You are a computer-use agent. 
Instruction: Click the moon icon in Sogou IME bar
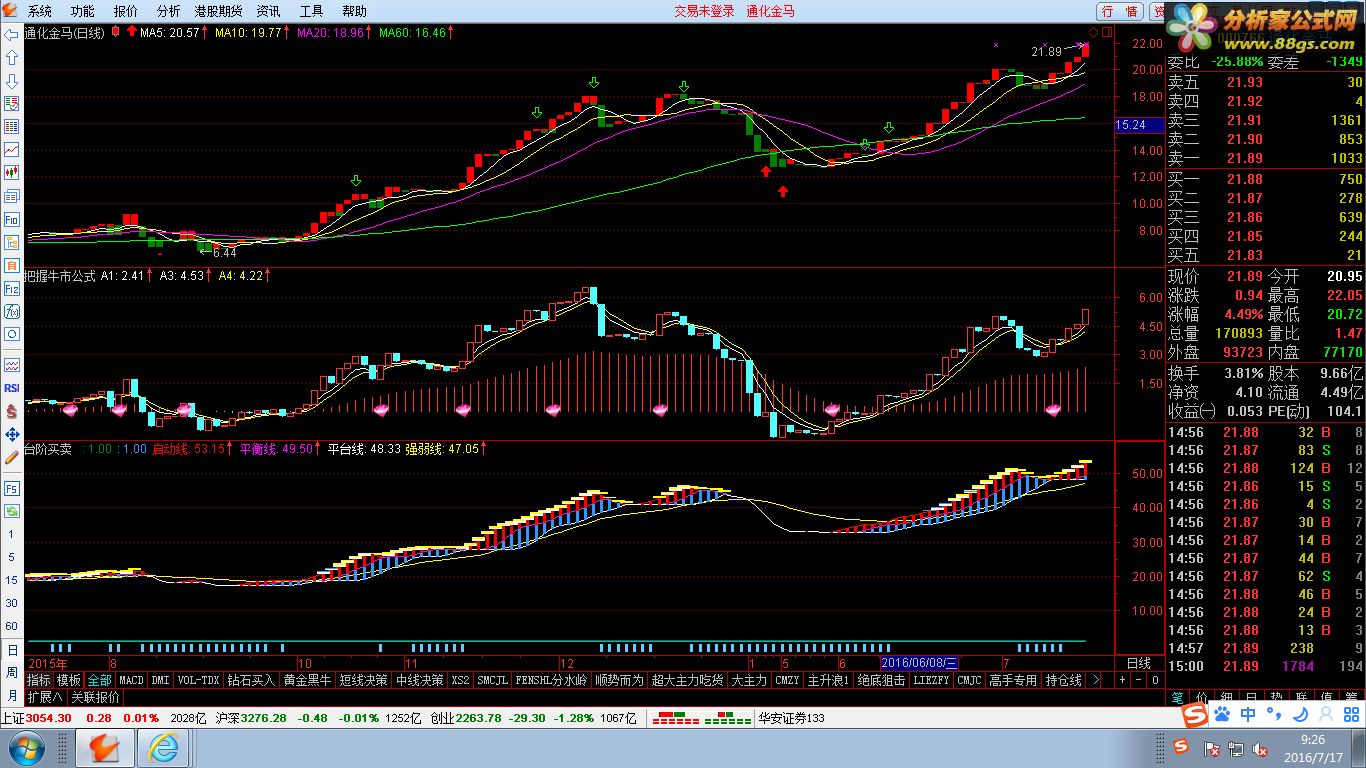pos(1301,714)
